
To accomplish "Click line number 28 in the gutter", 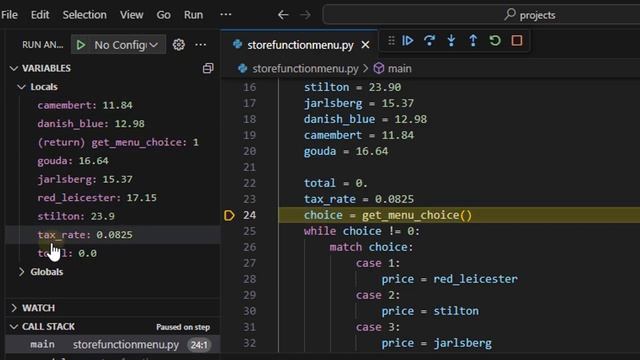I will [x=249, y=279].
